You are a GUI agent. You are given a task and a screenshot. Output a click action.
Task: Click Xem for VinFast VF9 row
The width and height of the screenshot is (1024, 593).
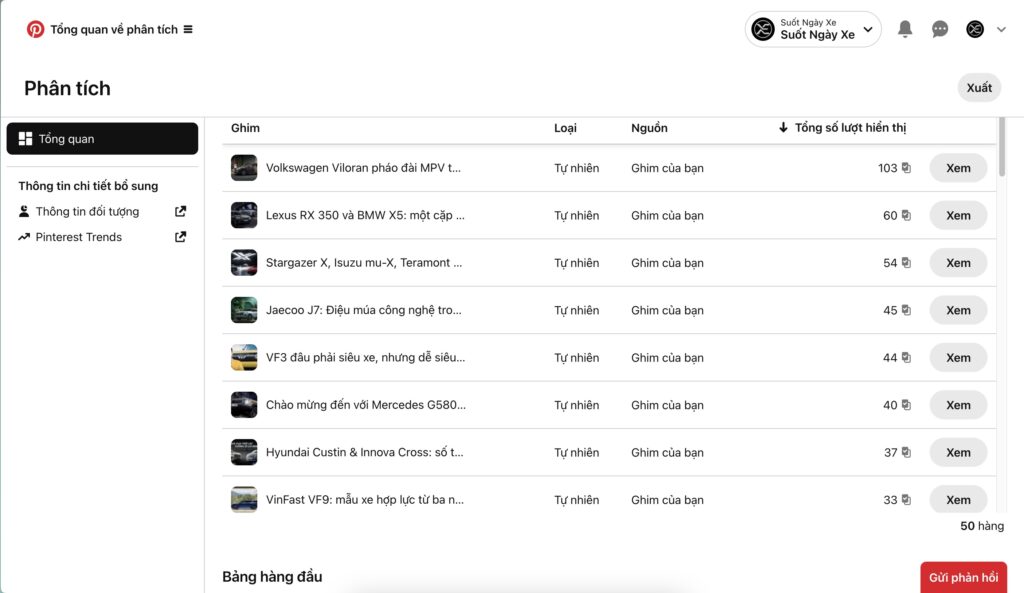[x=958, y=500]
